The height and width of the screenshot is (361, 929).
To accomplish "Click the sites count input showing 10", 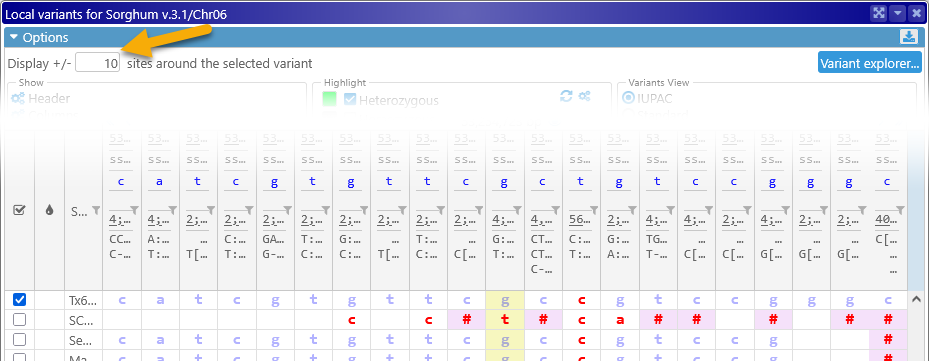I will pyautogui.click(x=98, y=63).
